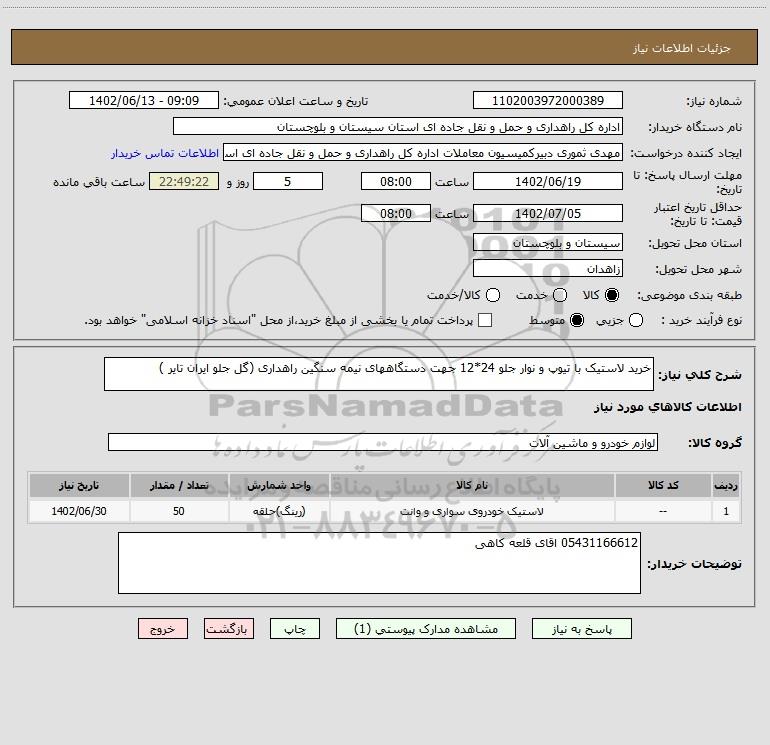Click the delivery city field زاهدان
The image size is (770, 745).
click(x=548, y=269)
